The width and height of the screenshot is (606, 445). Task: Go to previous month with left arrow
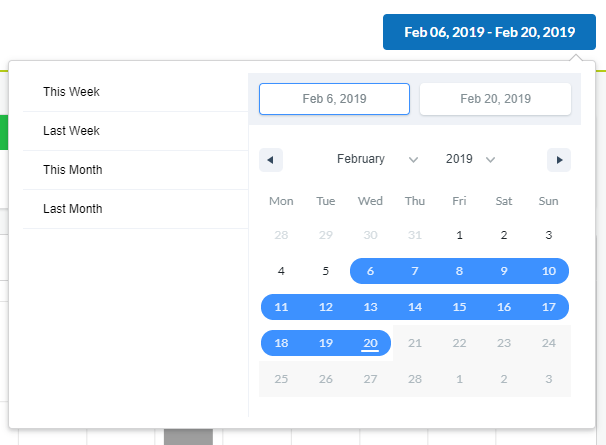point(271,160)
